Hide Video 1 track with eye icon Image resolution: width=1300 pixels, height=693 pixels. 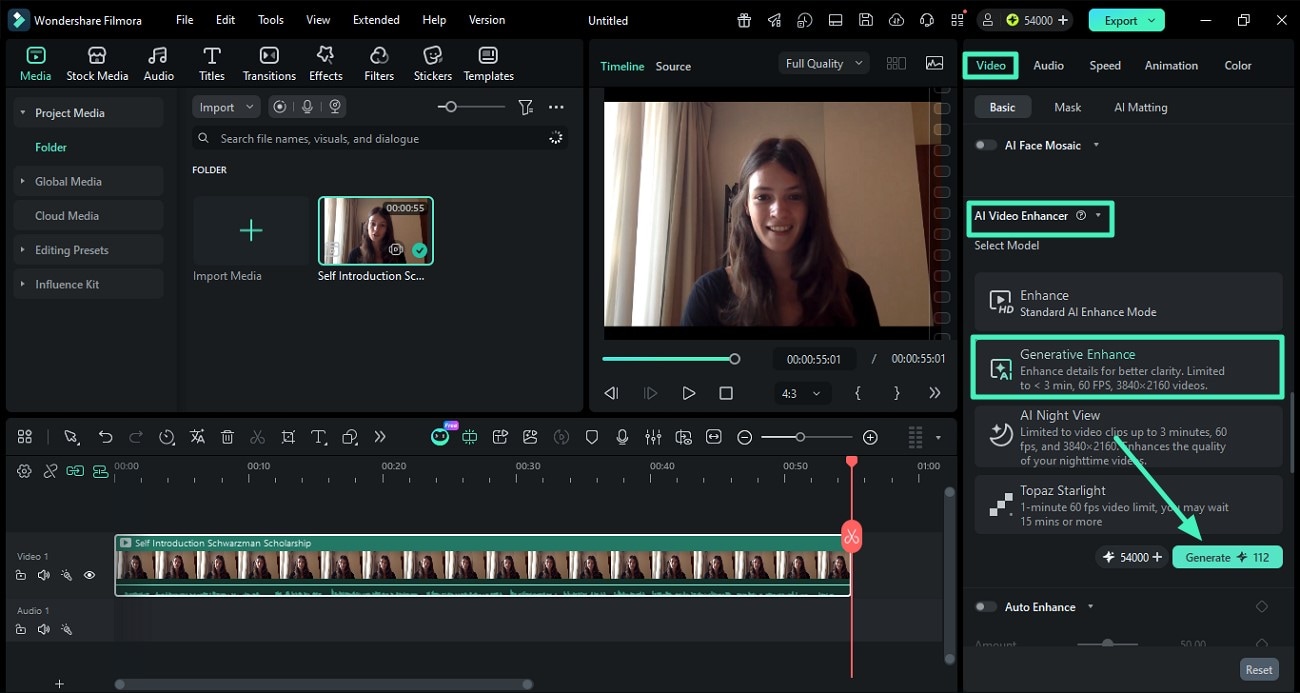(89, 575)
